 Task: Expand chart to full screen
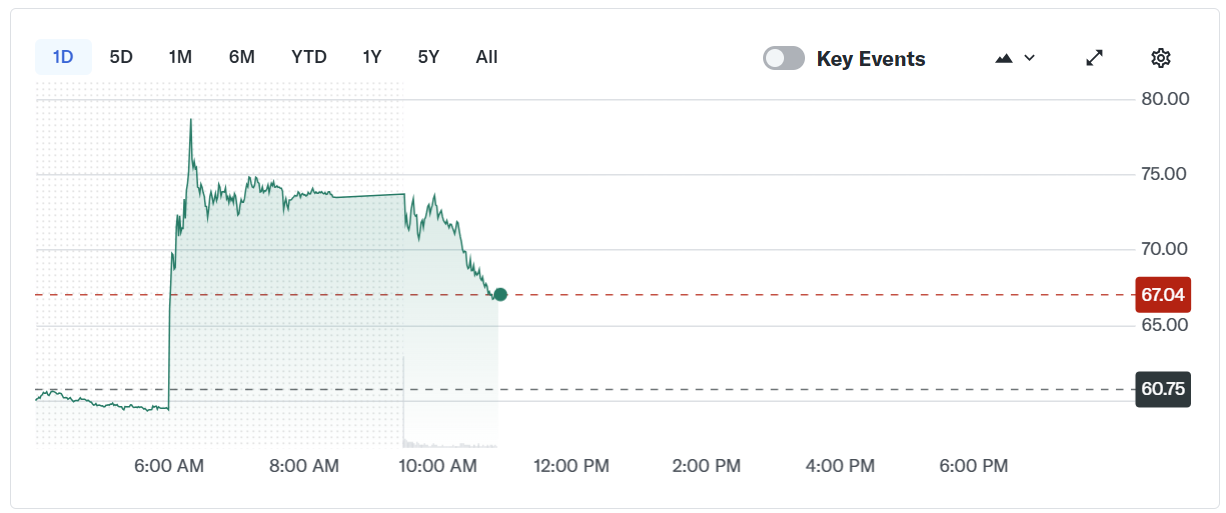pyautogui.click(x=1094, y=58)
